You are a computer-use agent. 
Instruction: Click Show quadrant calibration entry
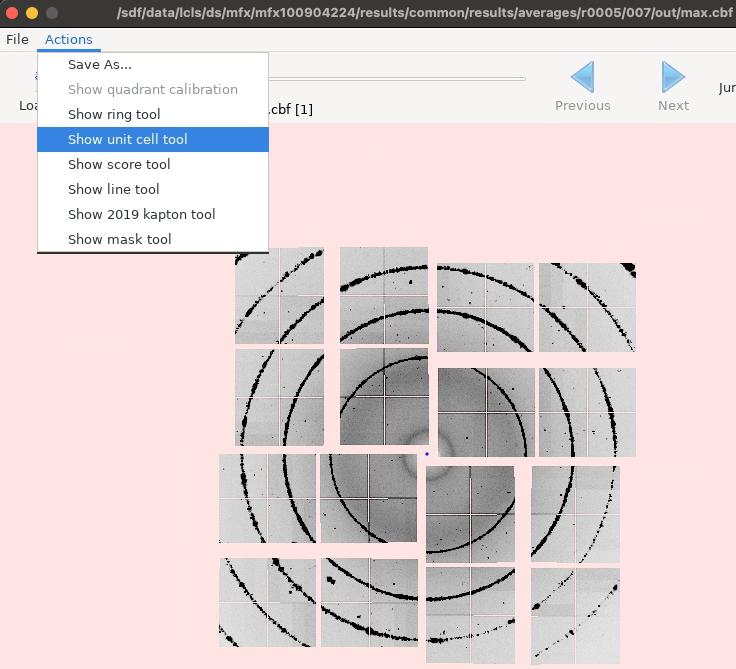click(153, 90)
